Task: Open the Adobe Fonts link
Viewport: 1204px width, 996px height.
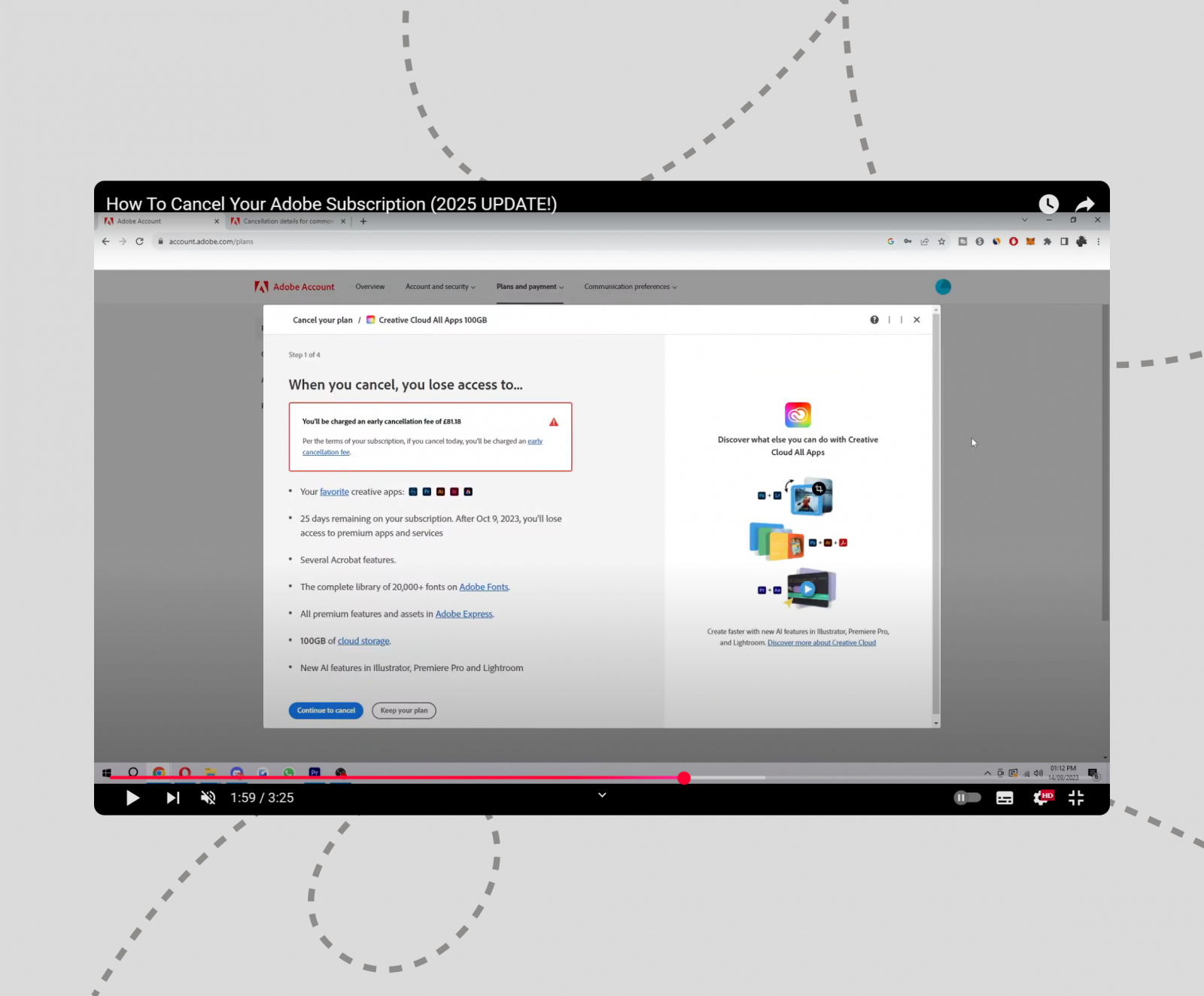Action: click(483, 587)
